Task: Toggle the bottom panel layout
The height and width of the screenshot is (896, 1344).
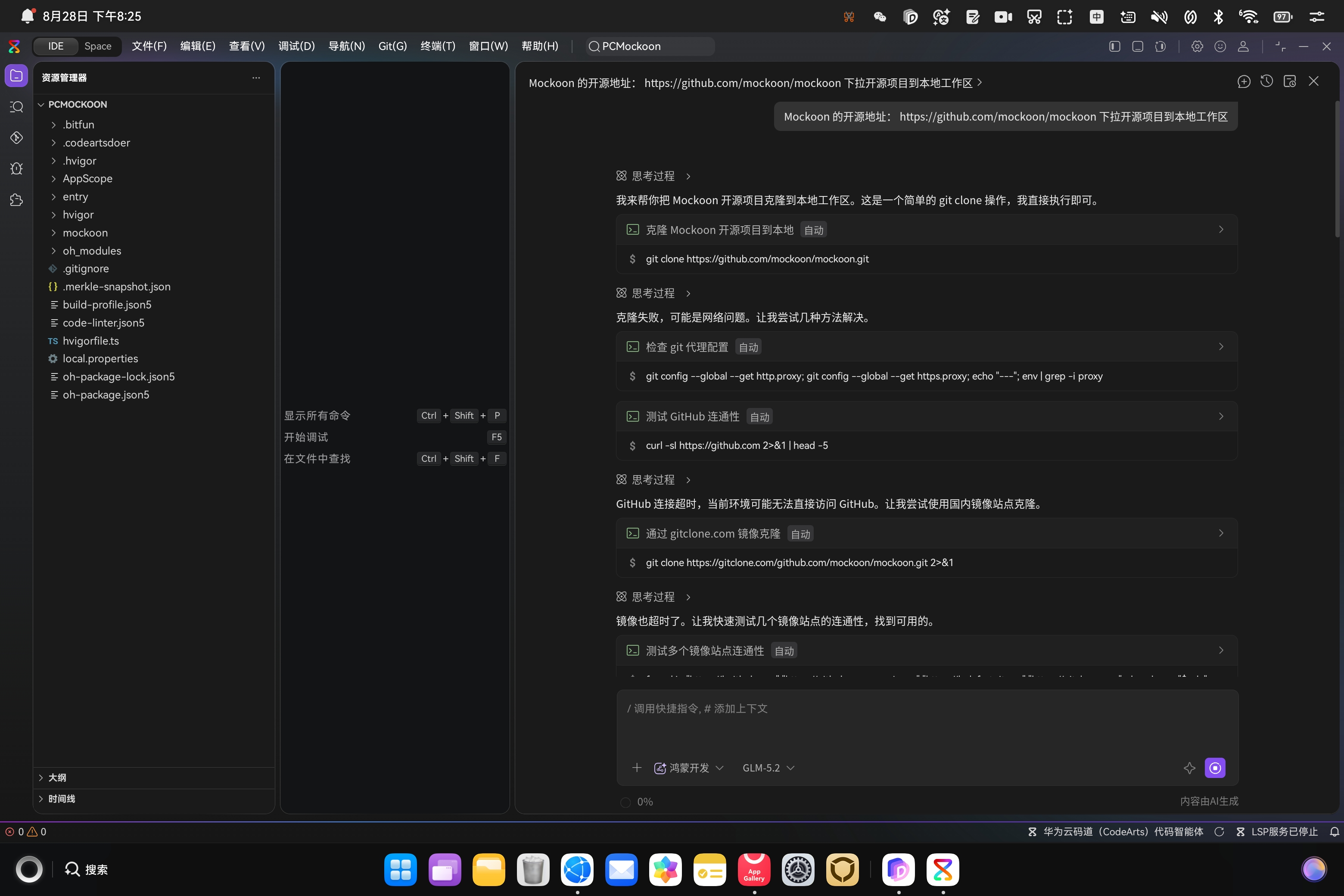Action: (1137, 46)
